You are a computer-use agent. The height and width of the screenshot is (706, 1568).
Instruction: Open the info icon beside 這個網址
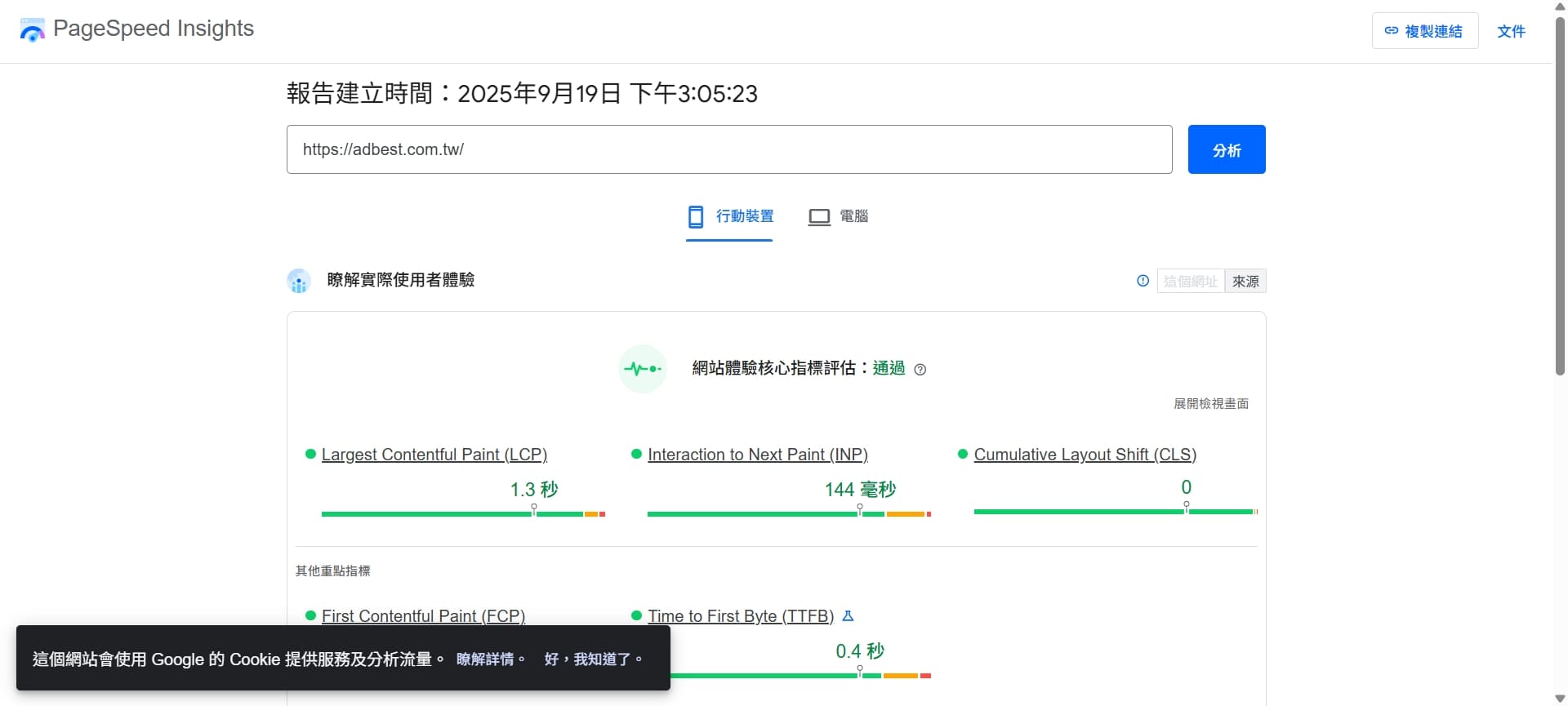pos(1143,281)
